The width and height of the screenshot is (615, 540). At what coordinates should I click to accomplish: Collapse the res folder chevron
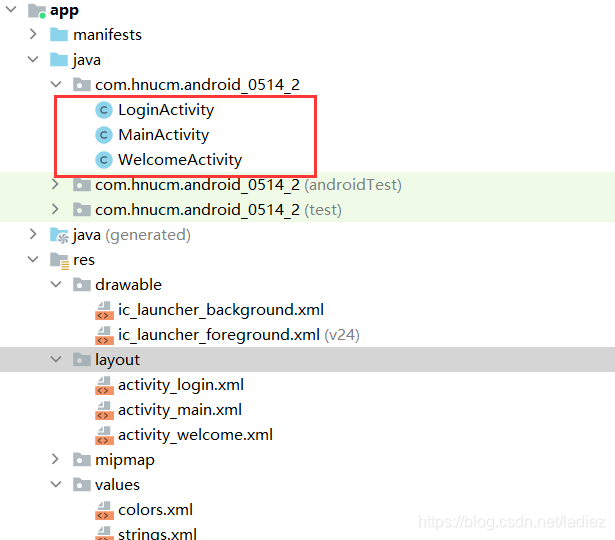[x=33, y=259]
